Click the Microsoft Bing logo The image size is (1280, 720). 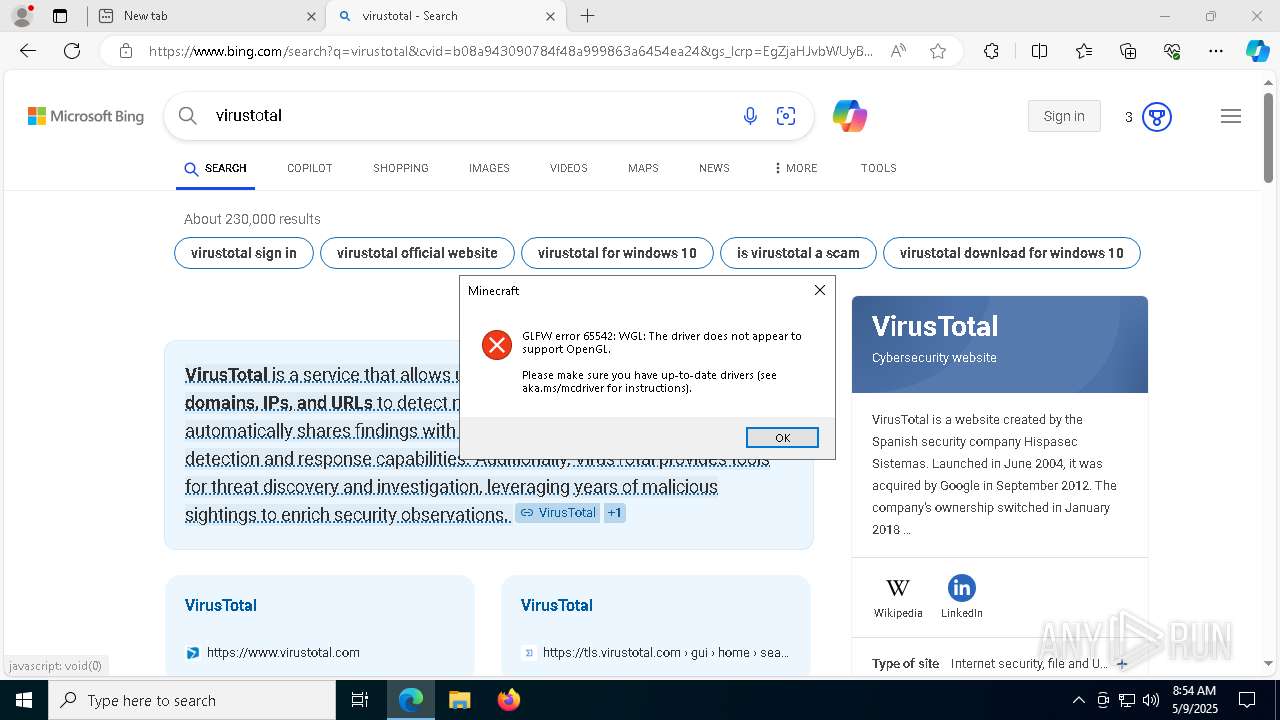[86, 116]
